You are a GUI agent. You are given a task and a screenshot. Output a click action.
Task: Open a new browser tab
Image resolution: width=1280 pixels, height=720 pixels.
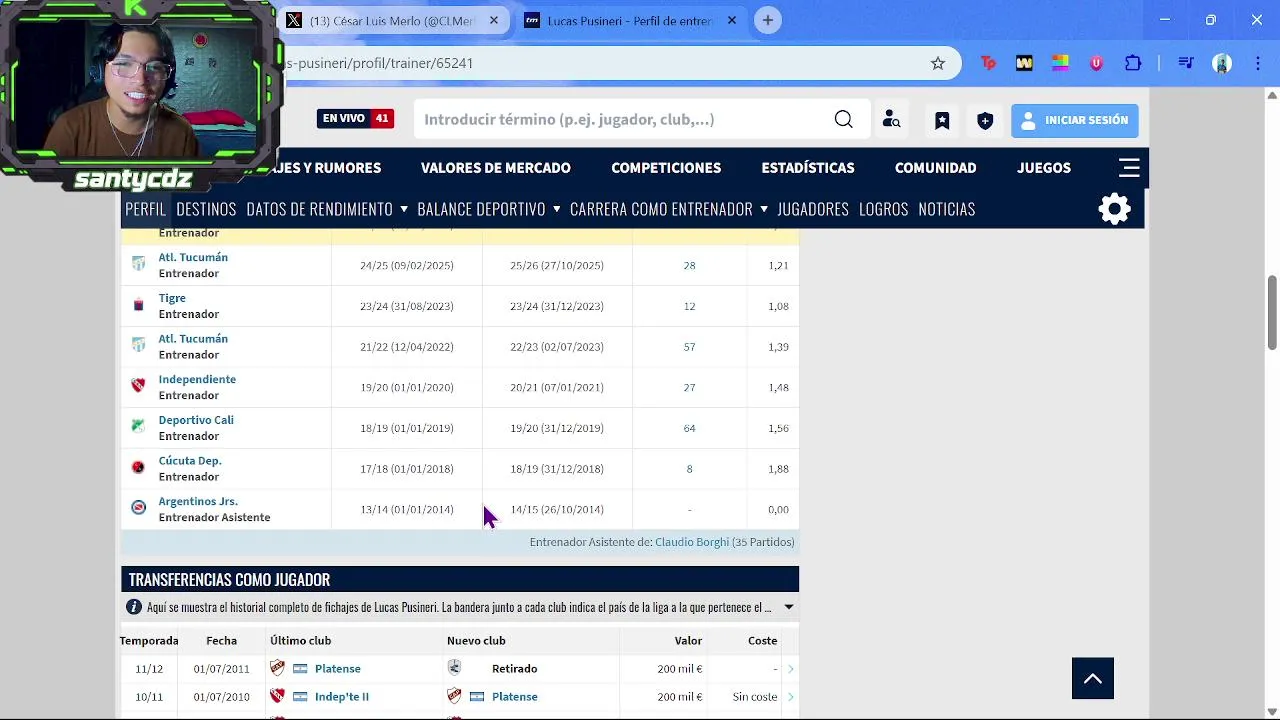(x=767, y=20)
